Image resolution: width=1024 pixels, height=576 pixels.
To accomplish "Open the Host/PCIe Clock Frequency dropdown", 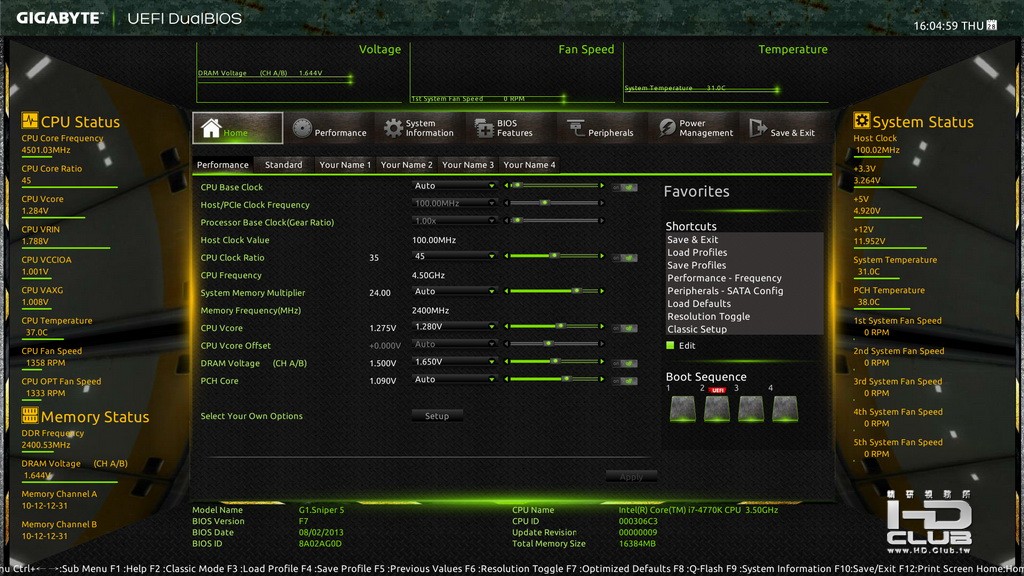I will [454, 204].
